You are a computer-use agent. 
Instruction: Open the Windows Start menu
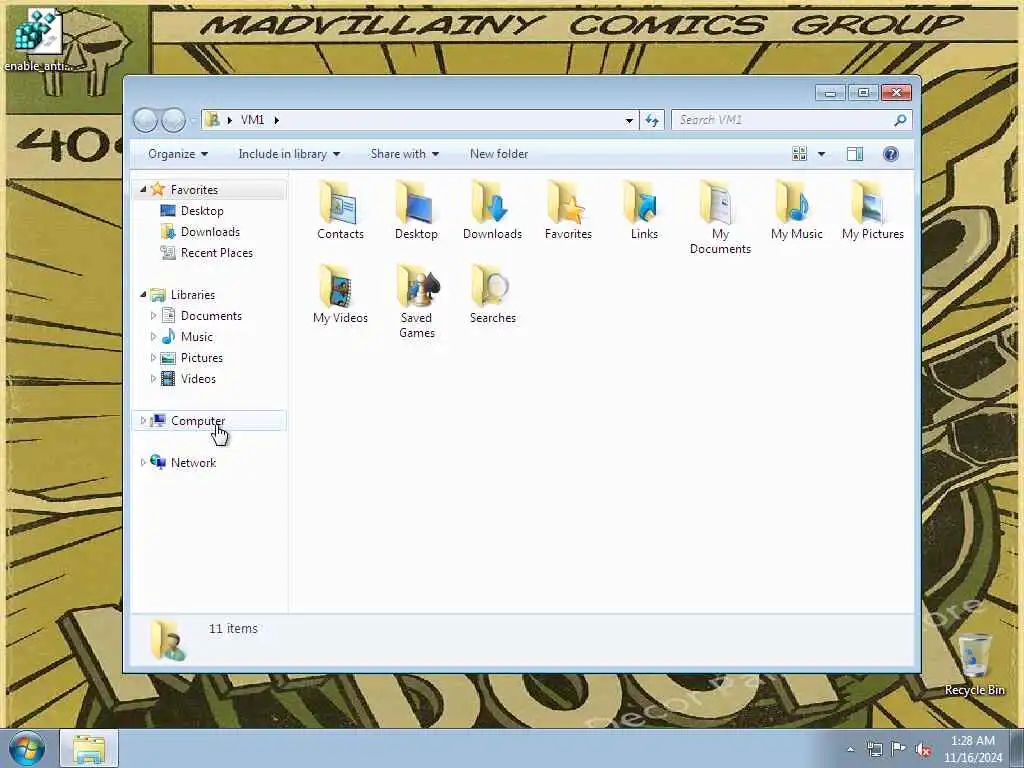[x=27, y=748]
